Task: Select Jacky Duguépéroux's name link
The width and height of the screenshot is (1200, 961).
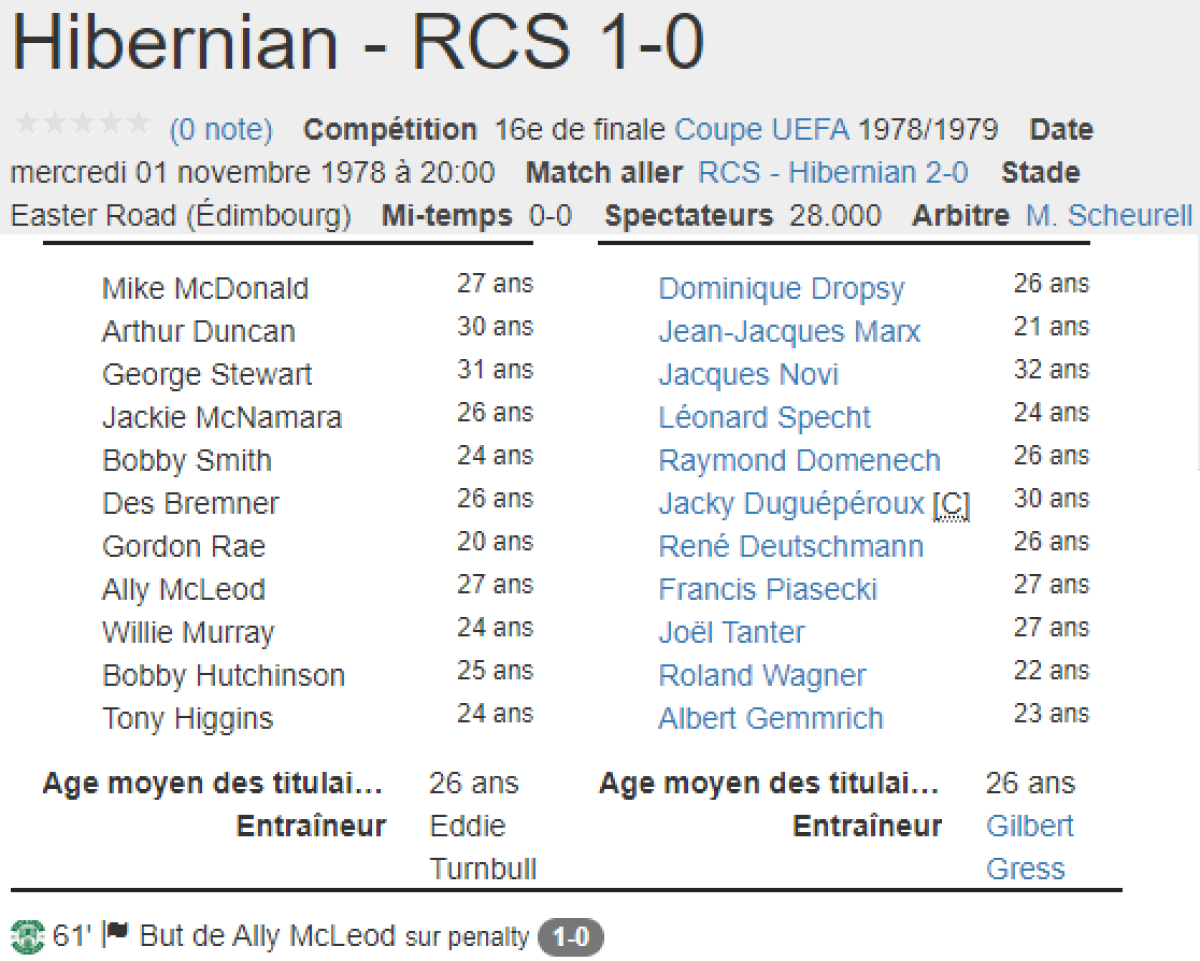Action: [791, 505]
